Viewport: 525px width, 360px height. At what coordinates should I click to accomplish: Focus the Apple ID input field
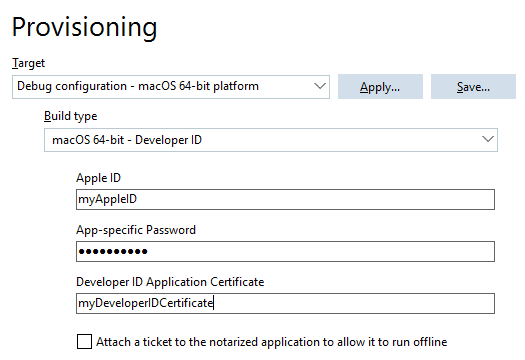coord(285,200)
